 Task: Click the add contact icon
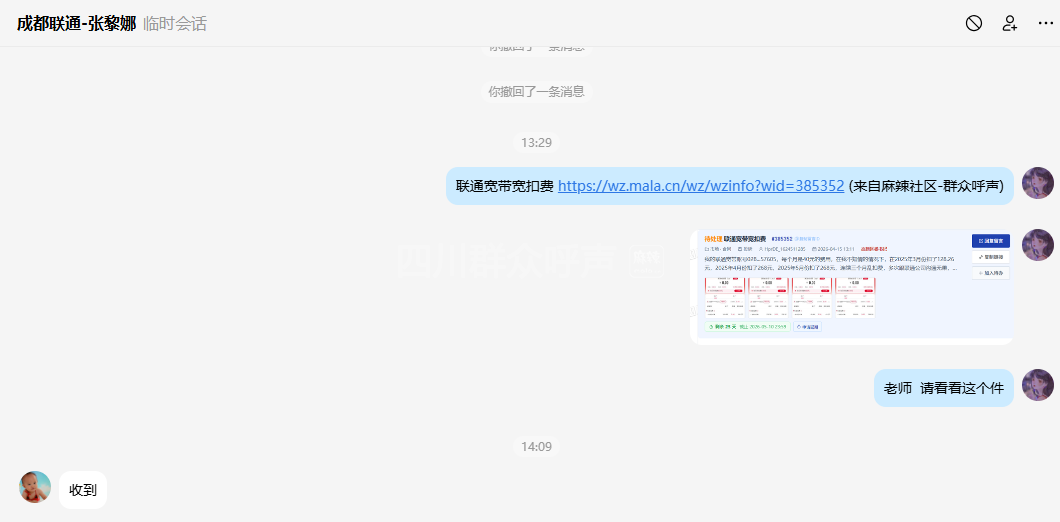1009,23
